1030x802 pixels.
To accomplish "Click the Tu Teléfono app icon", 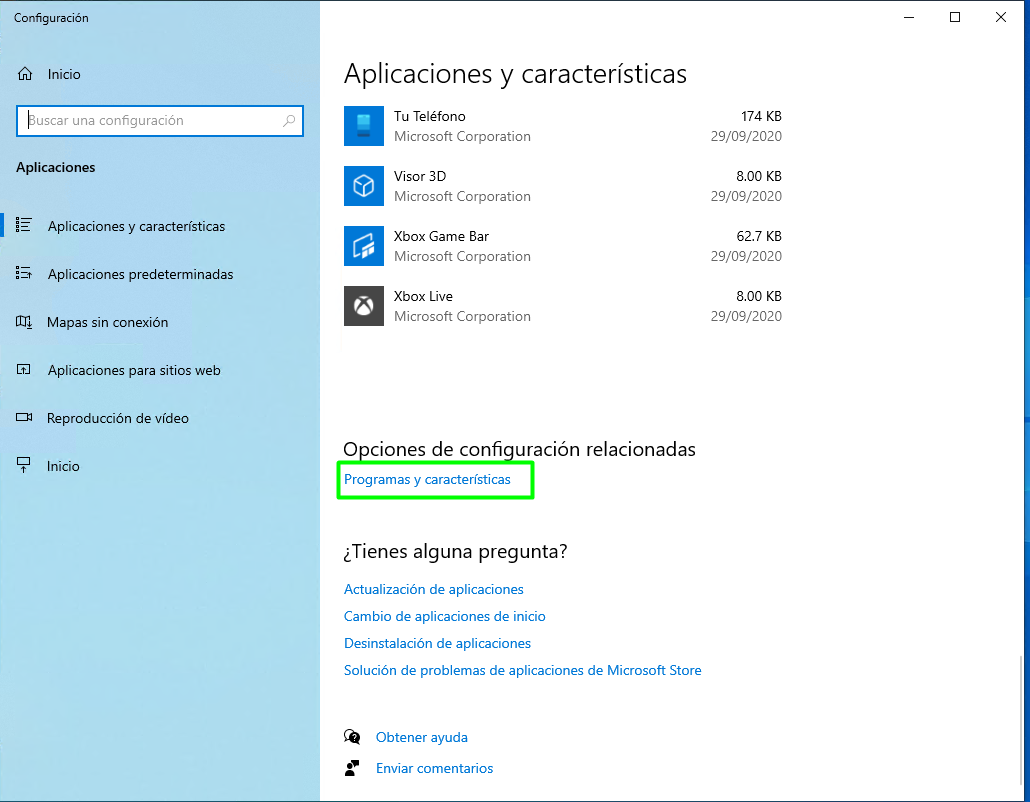I will (364, 126).
